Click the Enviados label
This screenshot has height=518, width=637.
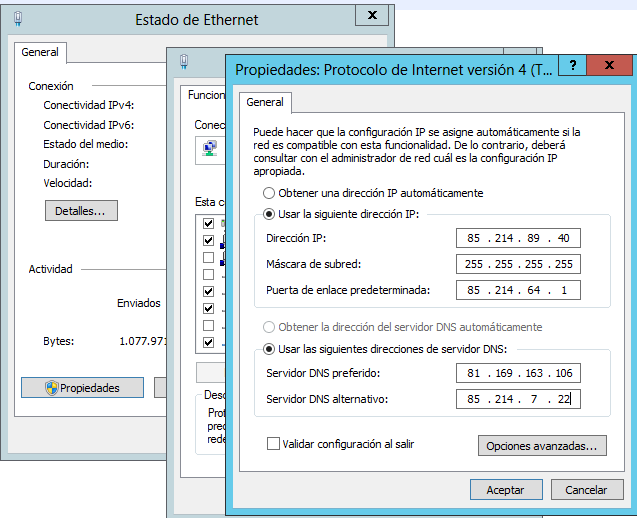point(139,303)
